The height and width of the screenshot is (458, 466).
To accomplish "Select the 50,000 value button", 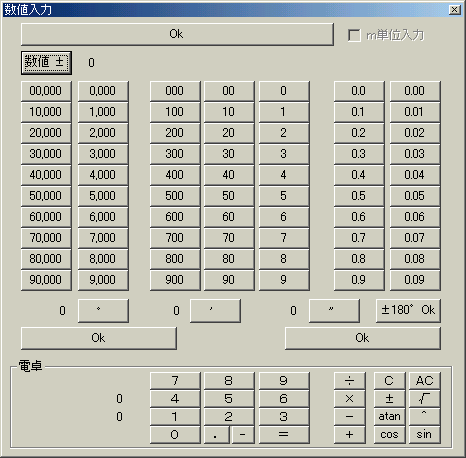I will (x=46, y=196).
